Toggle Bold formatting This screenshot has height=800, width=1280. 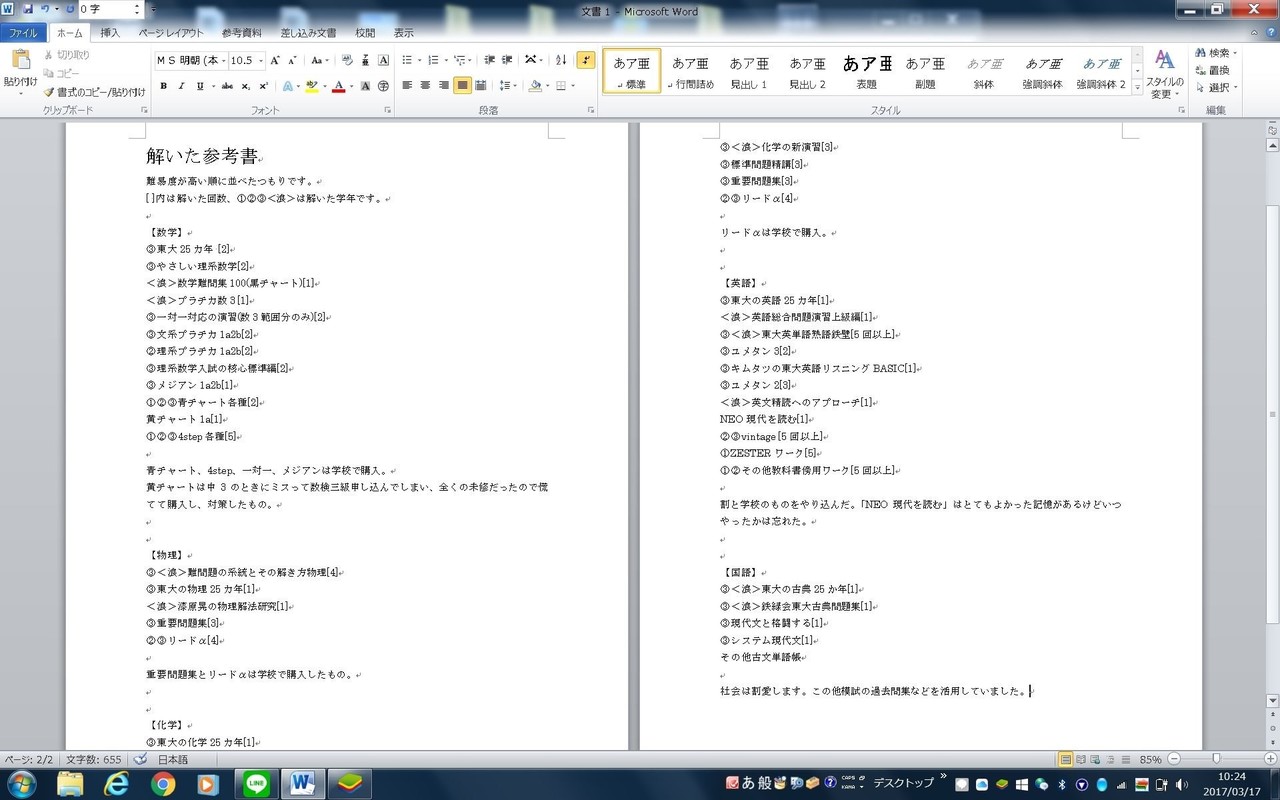point(164,86)
